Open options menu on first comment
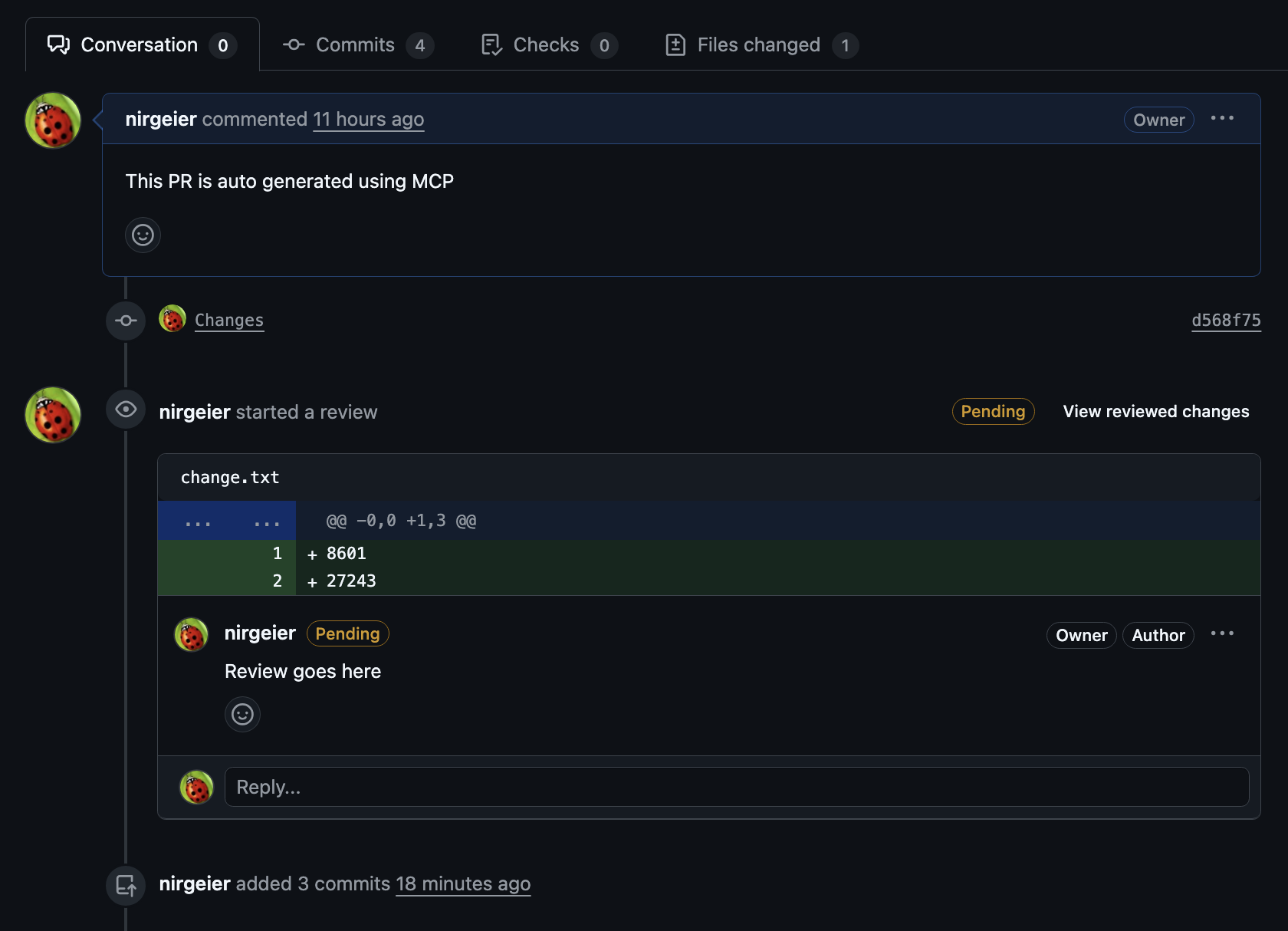This screenshot has height=931, width=1288. point(1222,118)
